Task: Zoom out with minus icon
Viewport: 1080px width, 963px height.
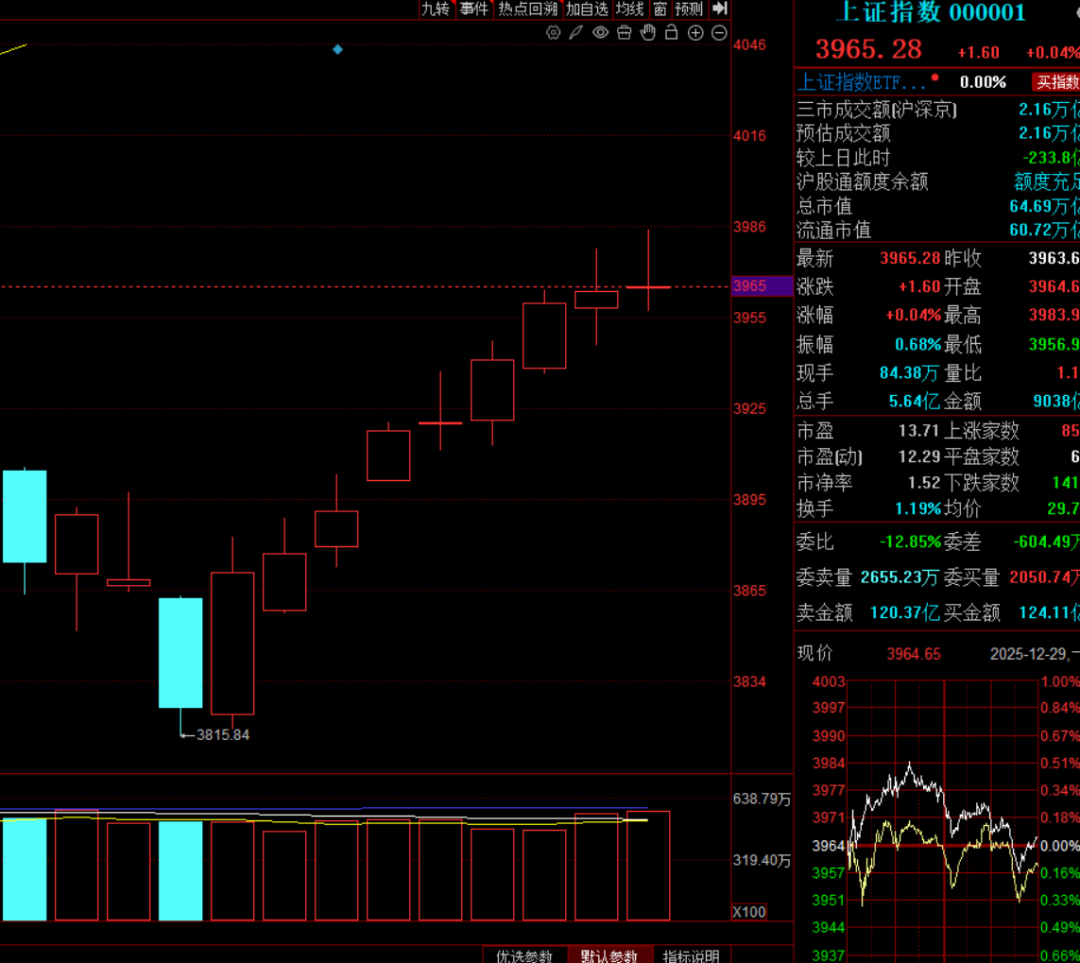Action: [x=719, y=33]
